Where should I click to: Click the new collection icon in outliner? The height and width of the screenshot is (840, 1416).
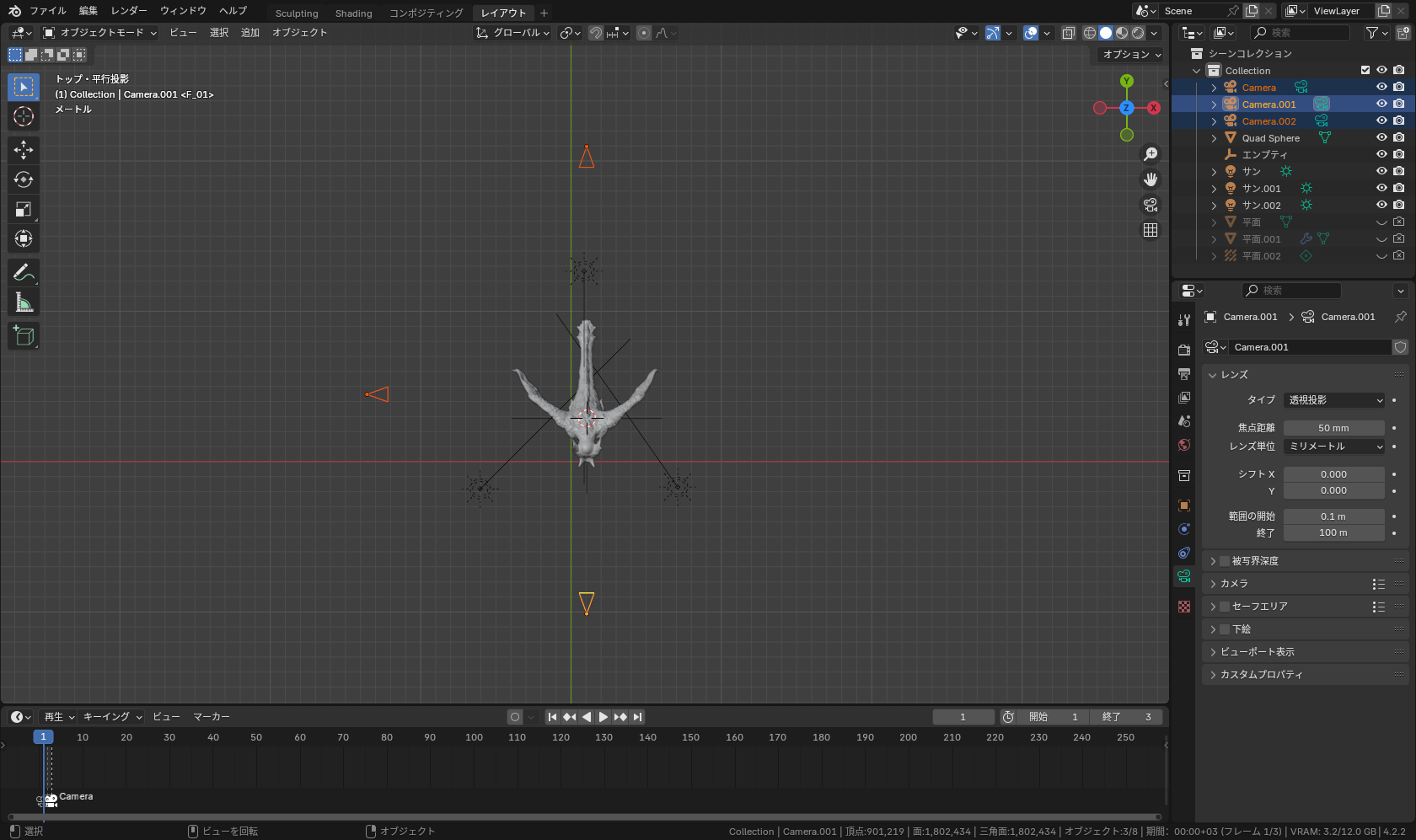coord(1403,33)
